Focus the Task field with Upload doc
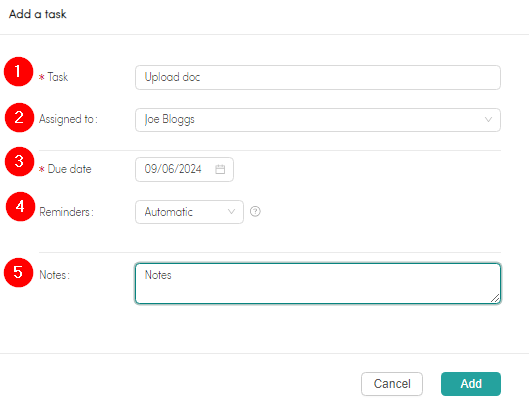This screenshot has height=409, width=529. (x=318, y=77)
